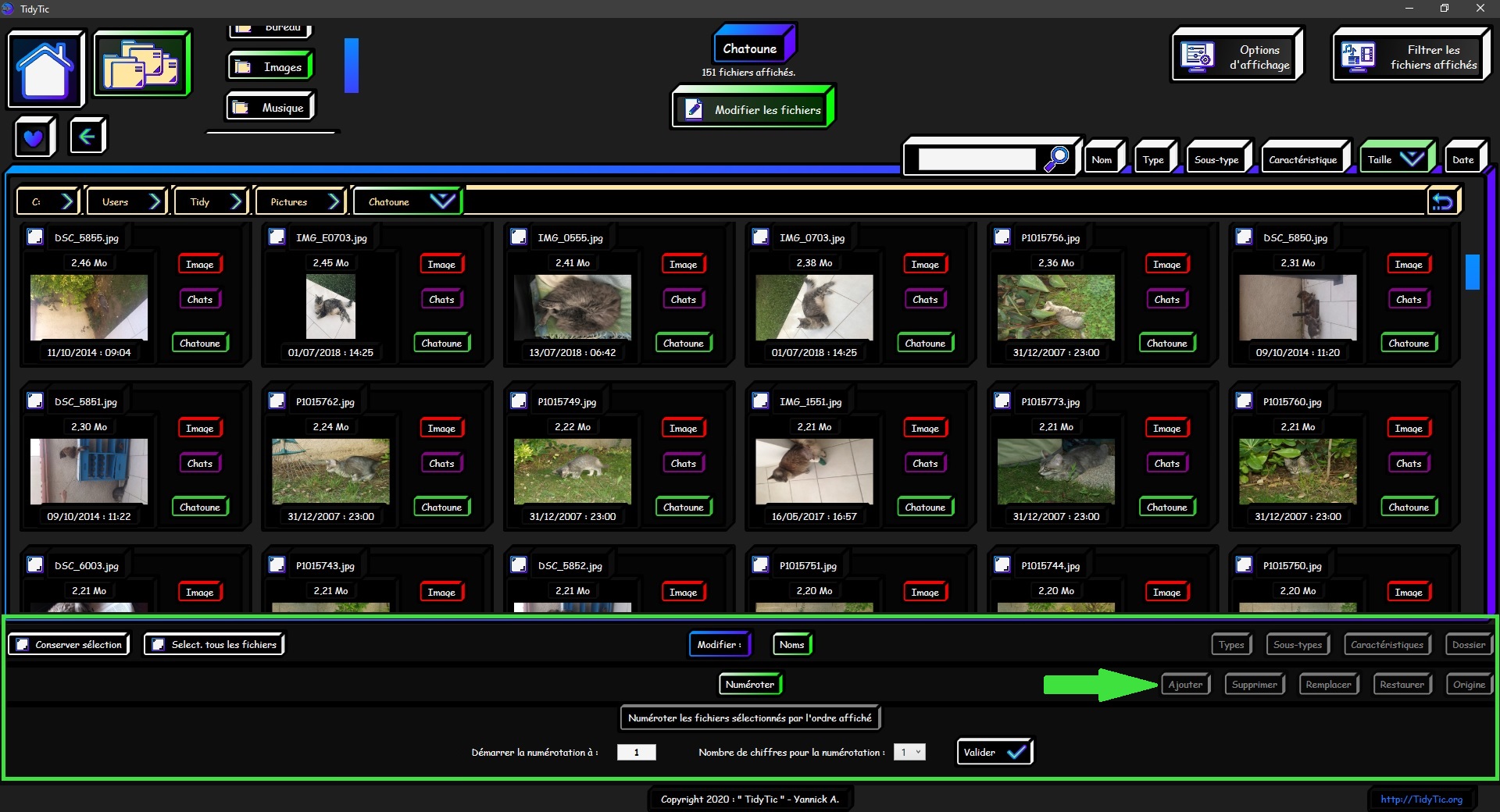This screenshot has height=812, width=1500.
Task: Open the P1015762.jpg thumbnail
Action: tap(330, 471)
